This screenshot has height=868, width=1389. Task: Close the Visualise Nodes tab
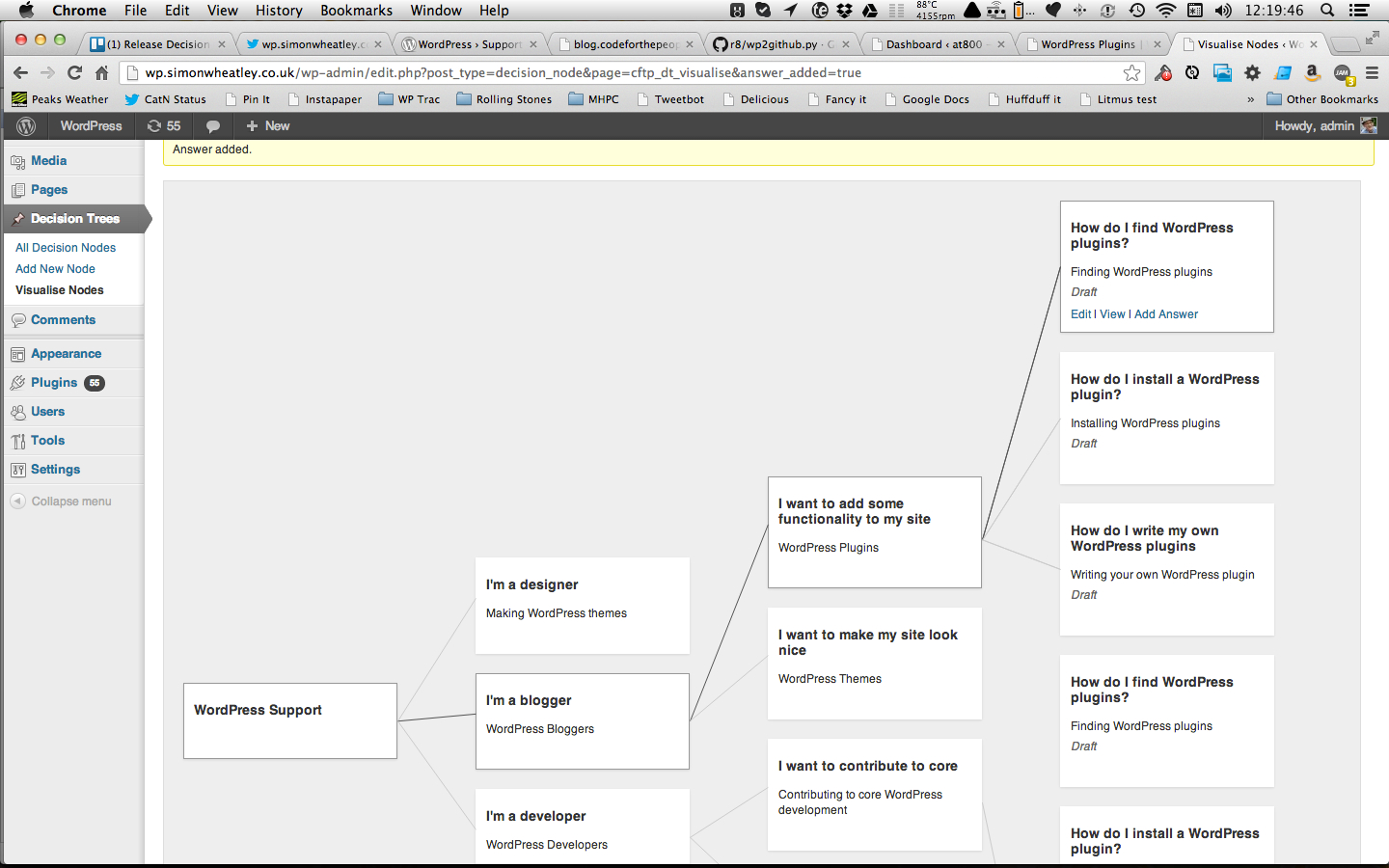[1314, 44]
